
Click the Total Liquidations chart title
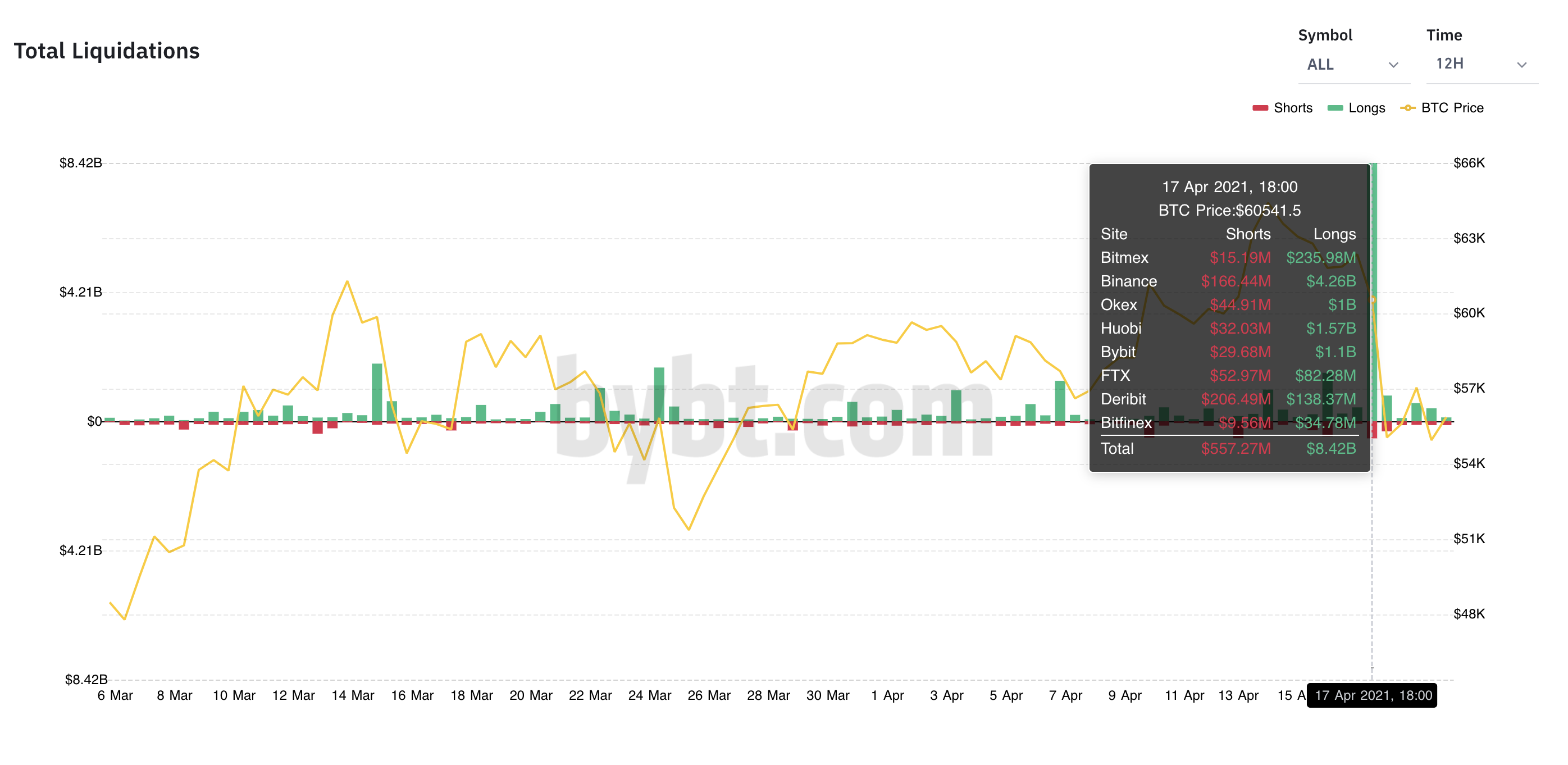[107, 51]
